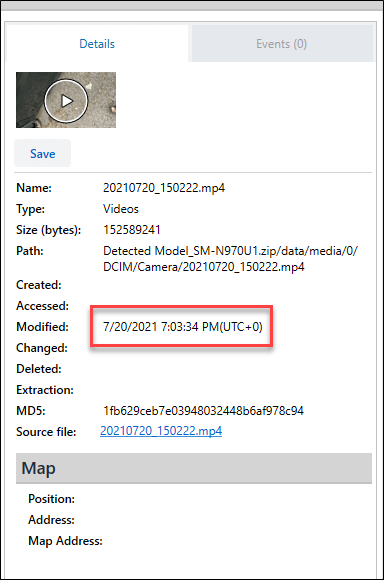Select the file name value 20210720_150222.mp4

pyautogui.click(x=164, y=188)
